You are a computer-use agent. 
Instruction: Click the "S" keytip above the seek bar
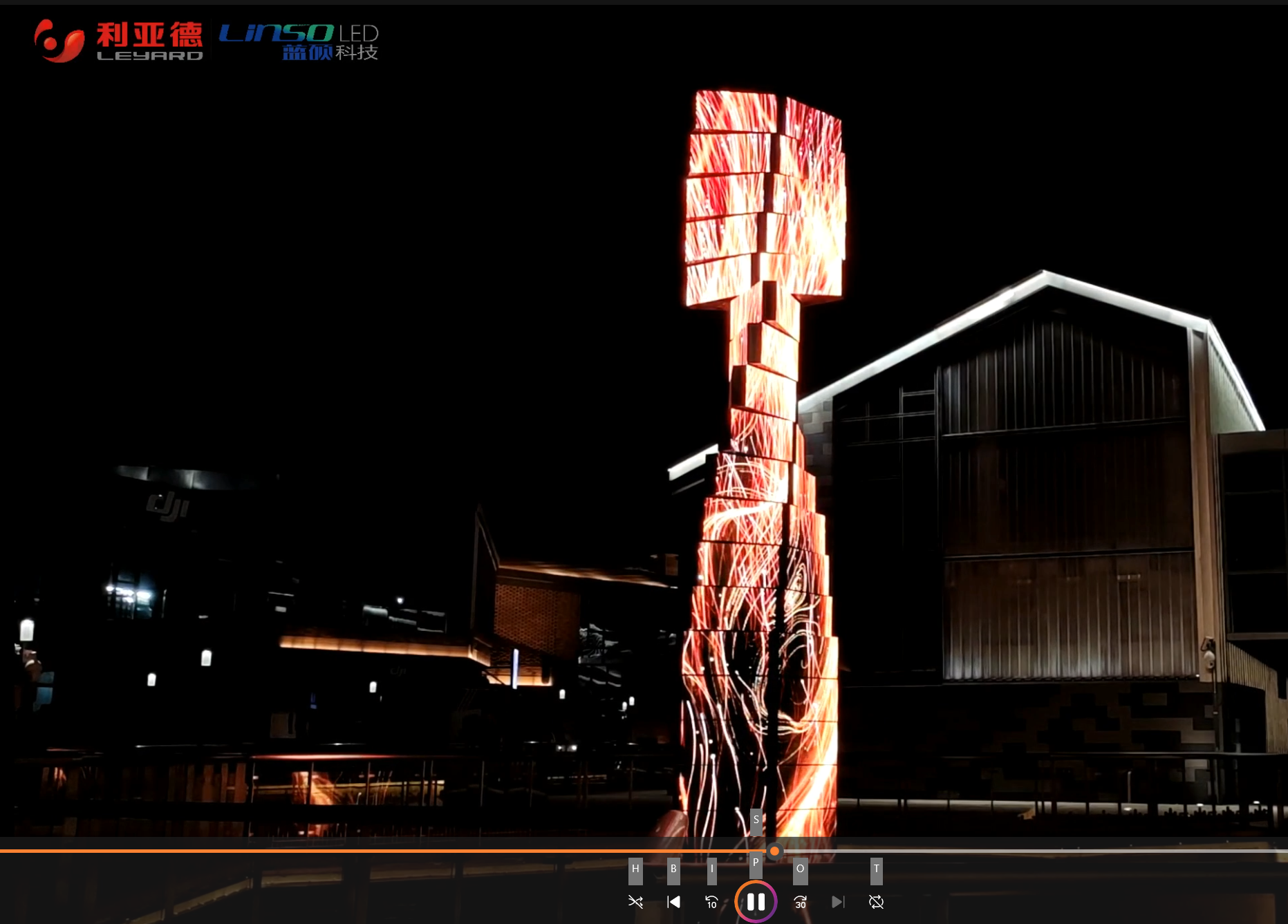pyautogui.click(x=756, y=820)
